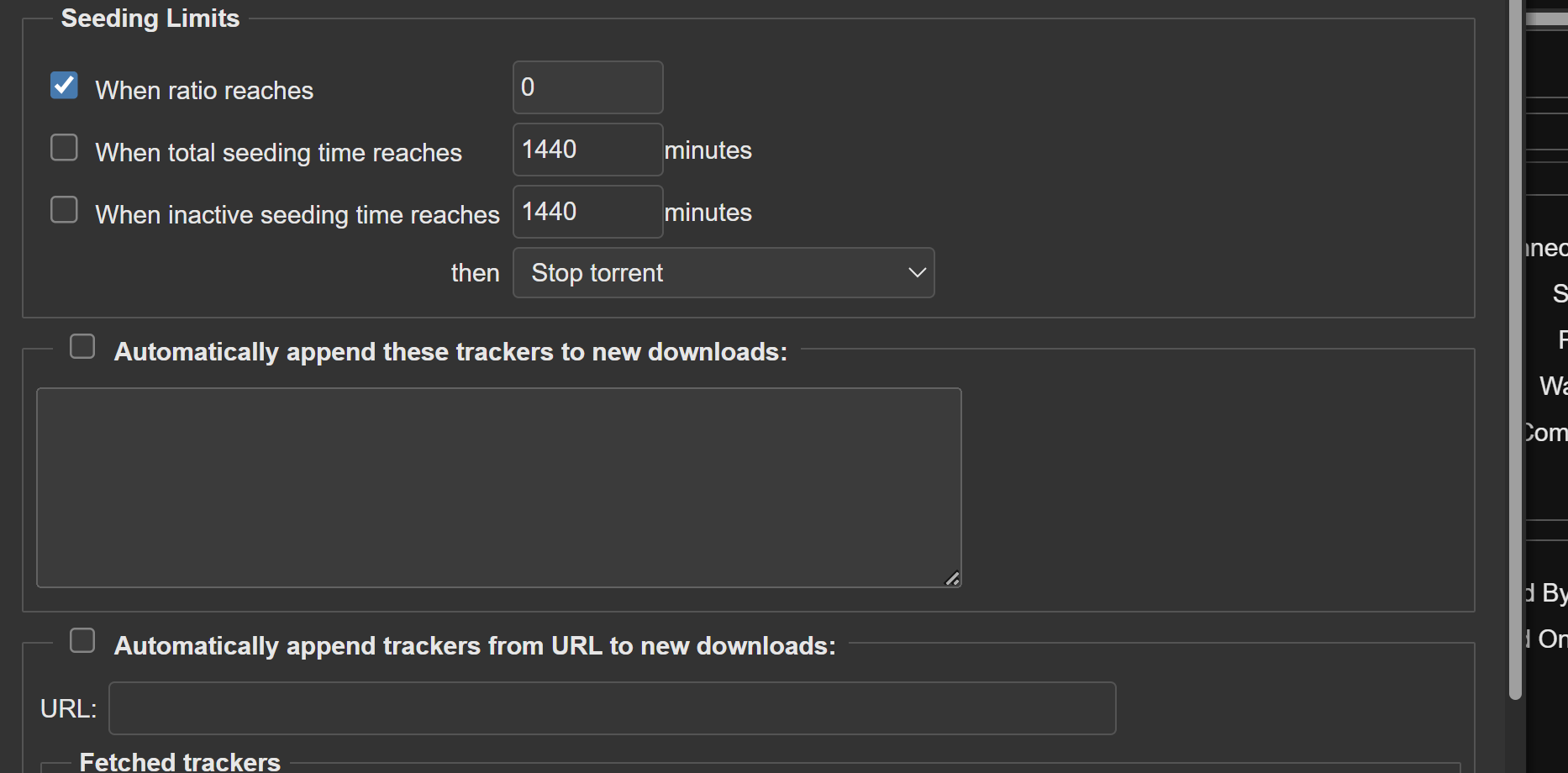Viewport: 1568px width, 773px height.
Task: Click the ratio value field showing 0
Action: point(587,87)
